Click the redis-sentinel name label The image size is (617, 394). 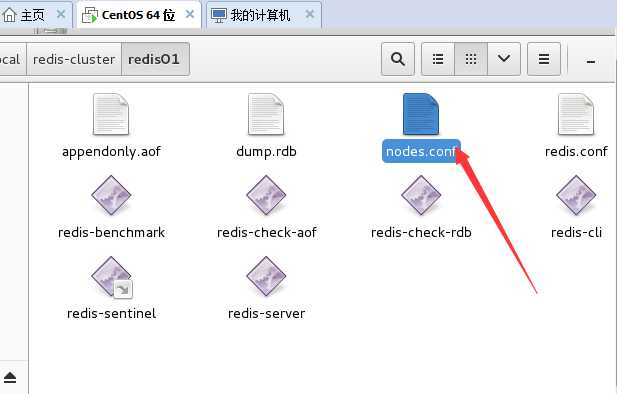pos(111,314)
